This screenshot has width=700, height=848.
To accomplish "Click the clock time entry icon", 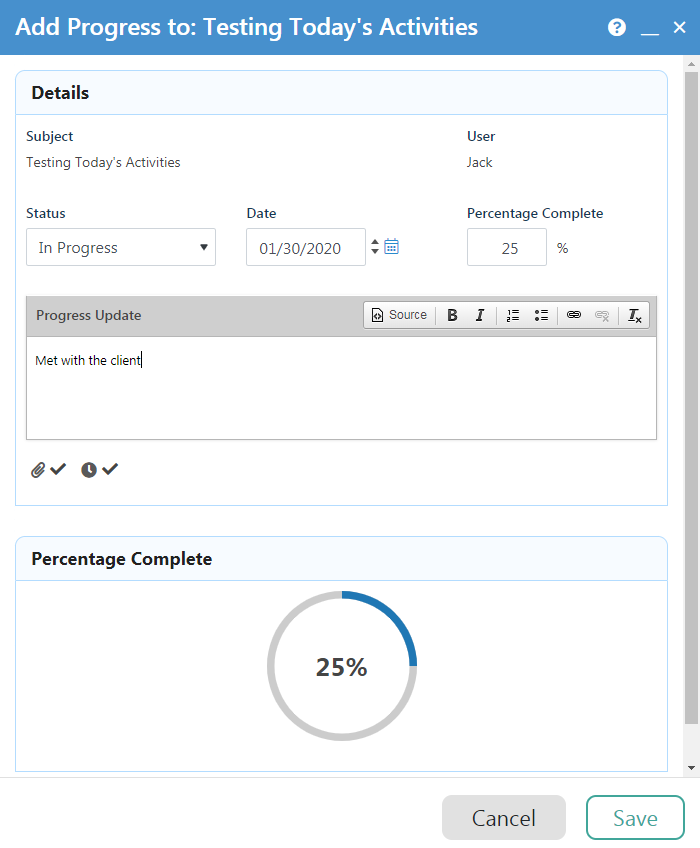I will click(89, 470).
